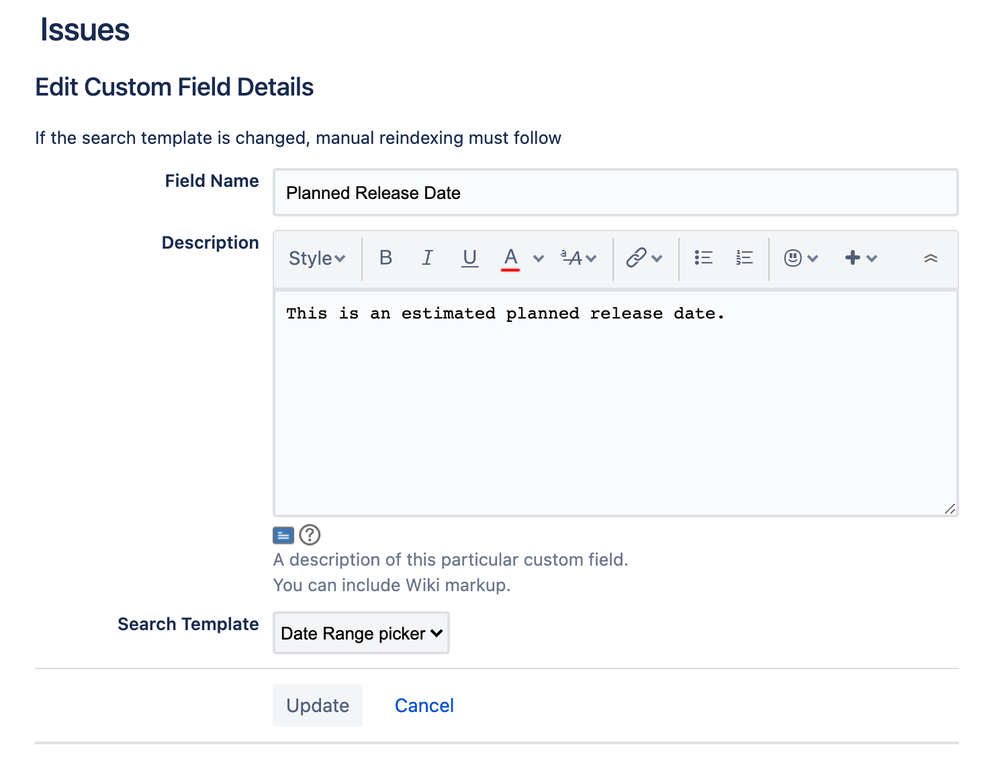Insert a link using the link icon
This screenshot has width=998, height=774.
click(636, 258)
